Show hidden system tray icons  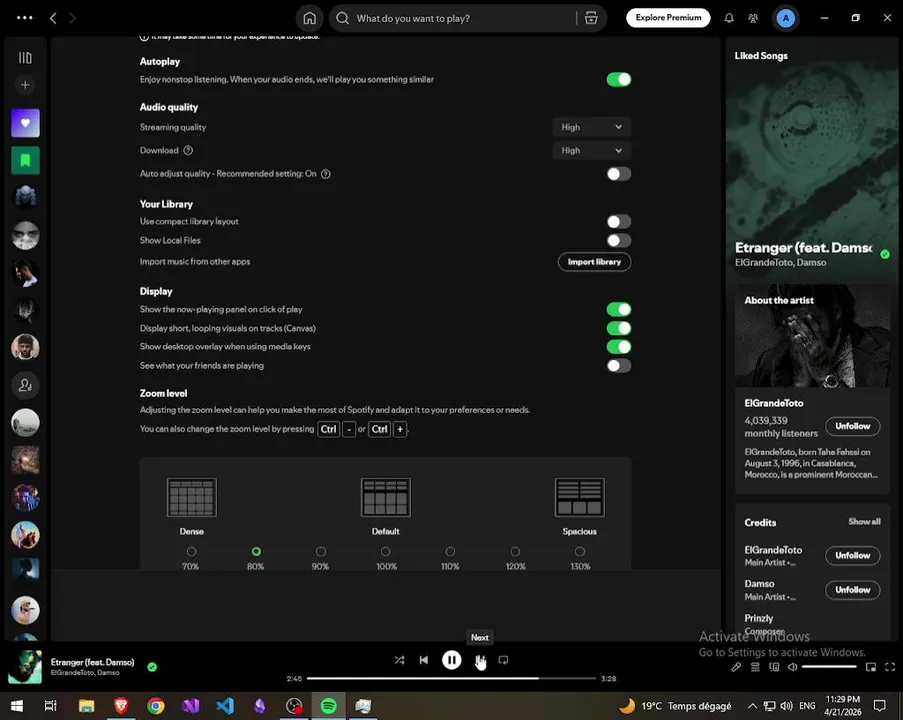point(752,706)
